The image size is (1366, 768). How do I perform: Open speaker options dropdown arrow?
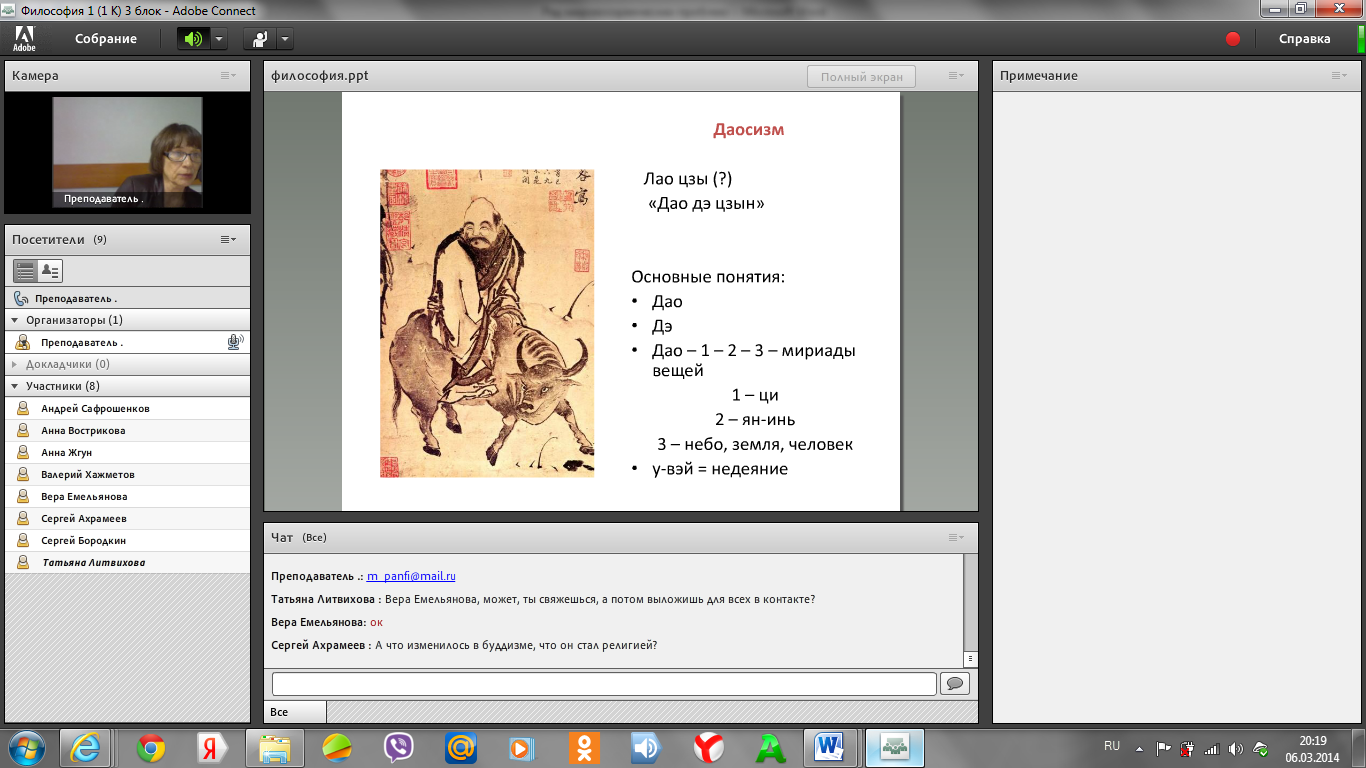click(219, 39)
